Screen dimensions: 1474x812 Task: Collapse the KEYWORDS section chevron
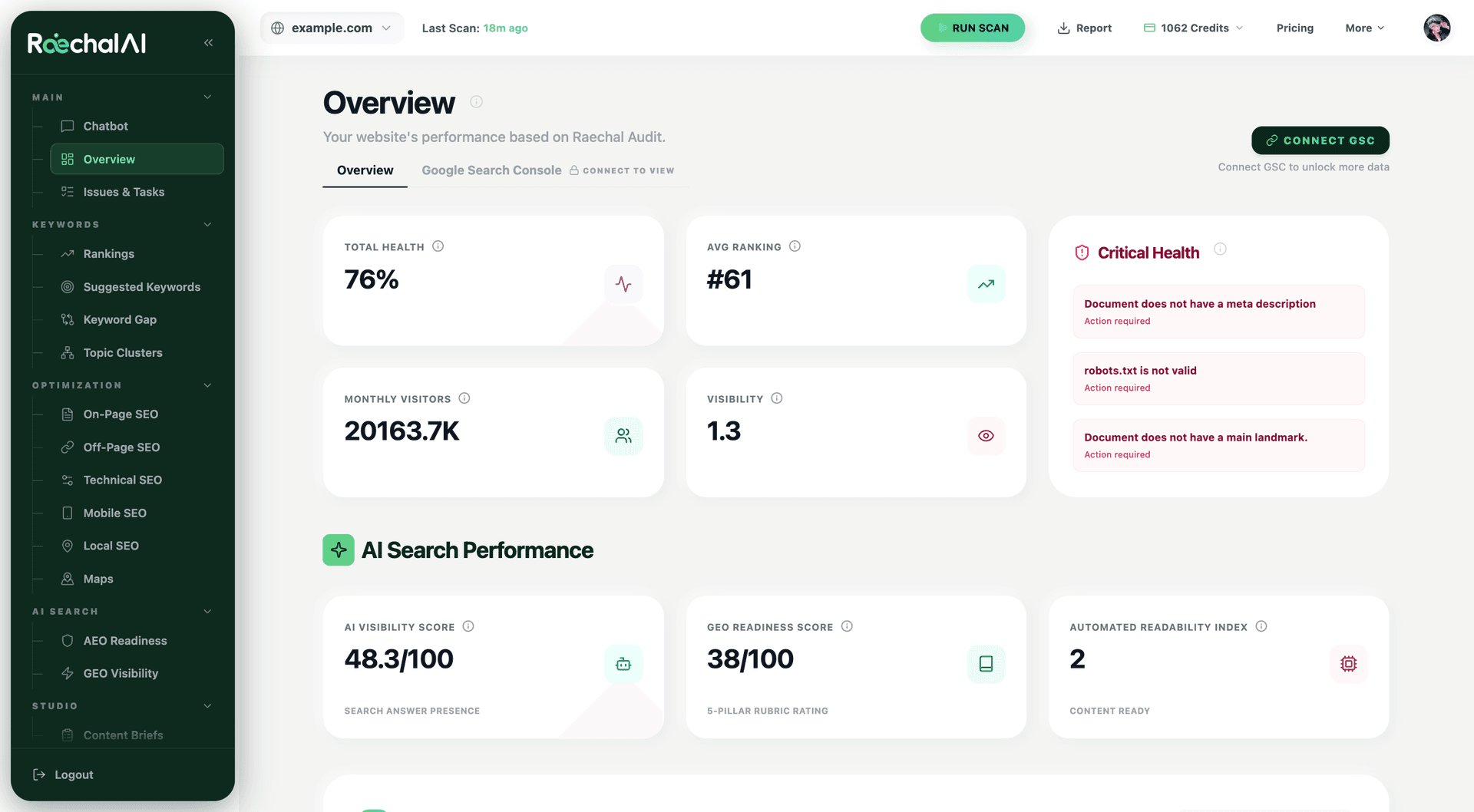pyautogui.click(x=207, y=225)
